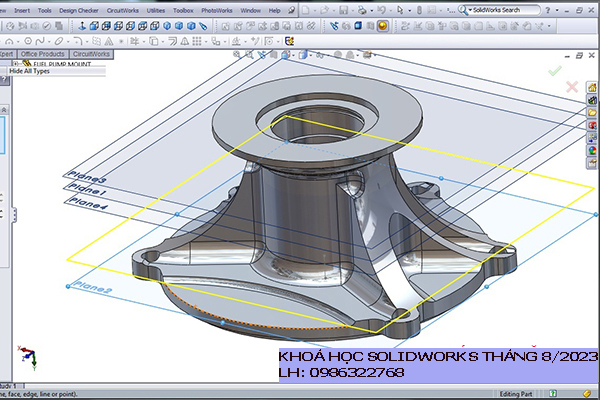Click the Normal To view icon
600x400 pixels.
click(x=82, y=26)
